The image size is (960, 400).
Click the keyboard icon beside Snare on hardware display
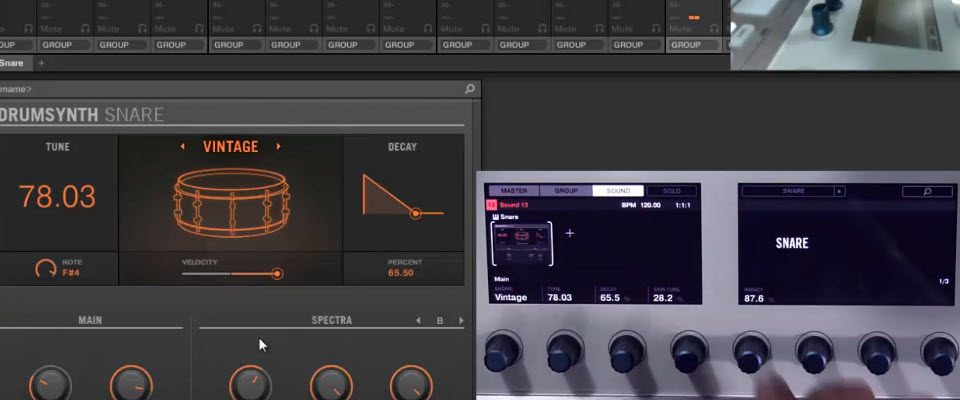coord(495,217)
